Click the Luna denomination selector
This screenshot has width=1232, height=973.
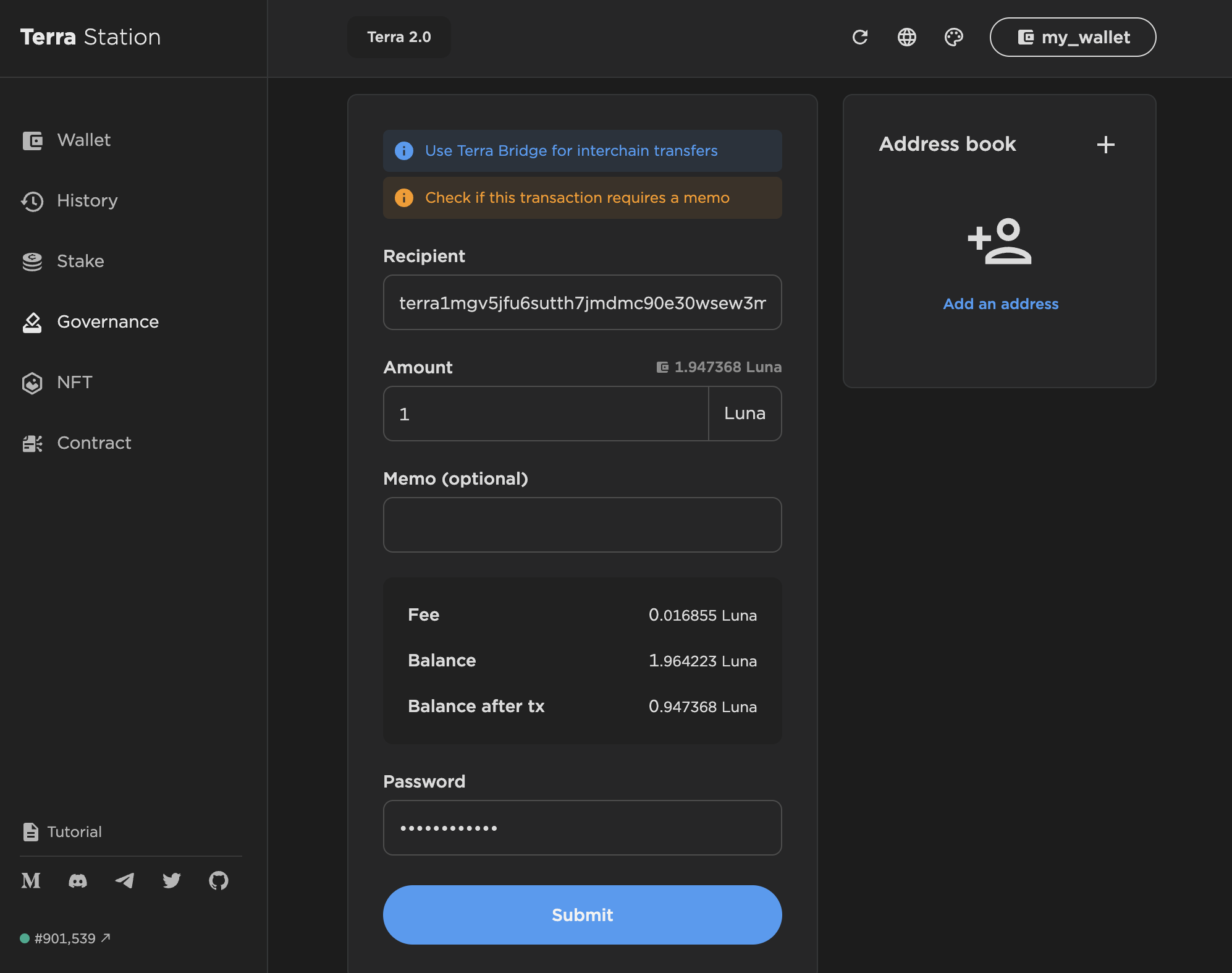coord(745,414)
